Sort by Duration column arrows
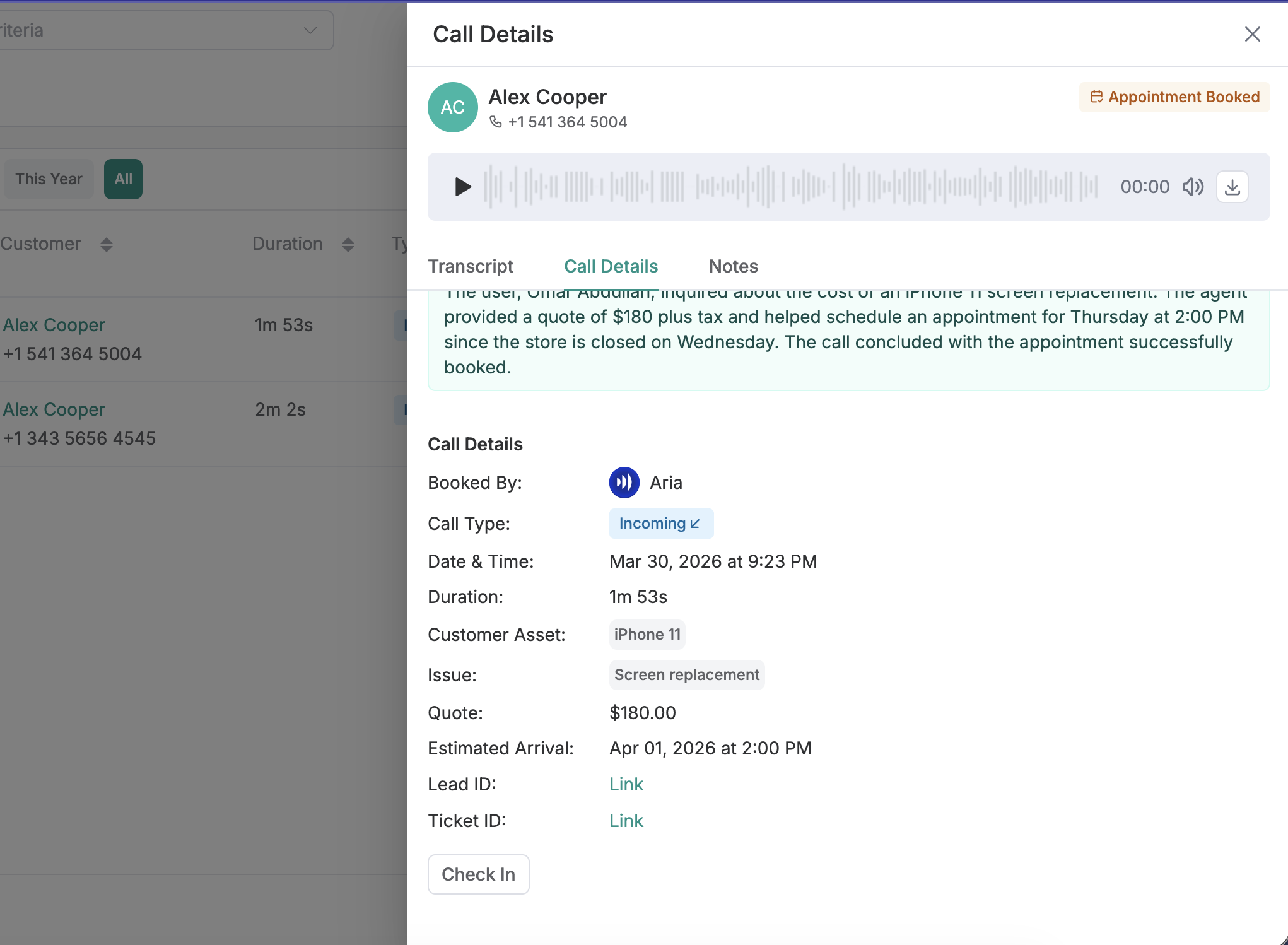This screenshot has width=1288, height=945. (x=348, y=244)
